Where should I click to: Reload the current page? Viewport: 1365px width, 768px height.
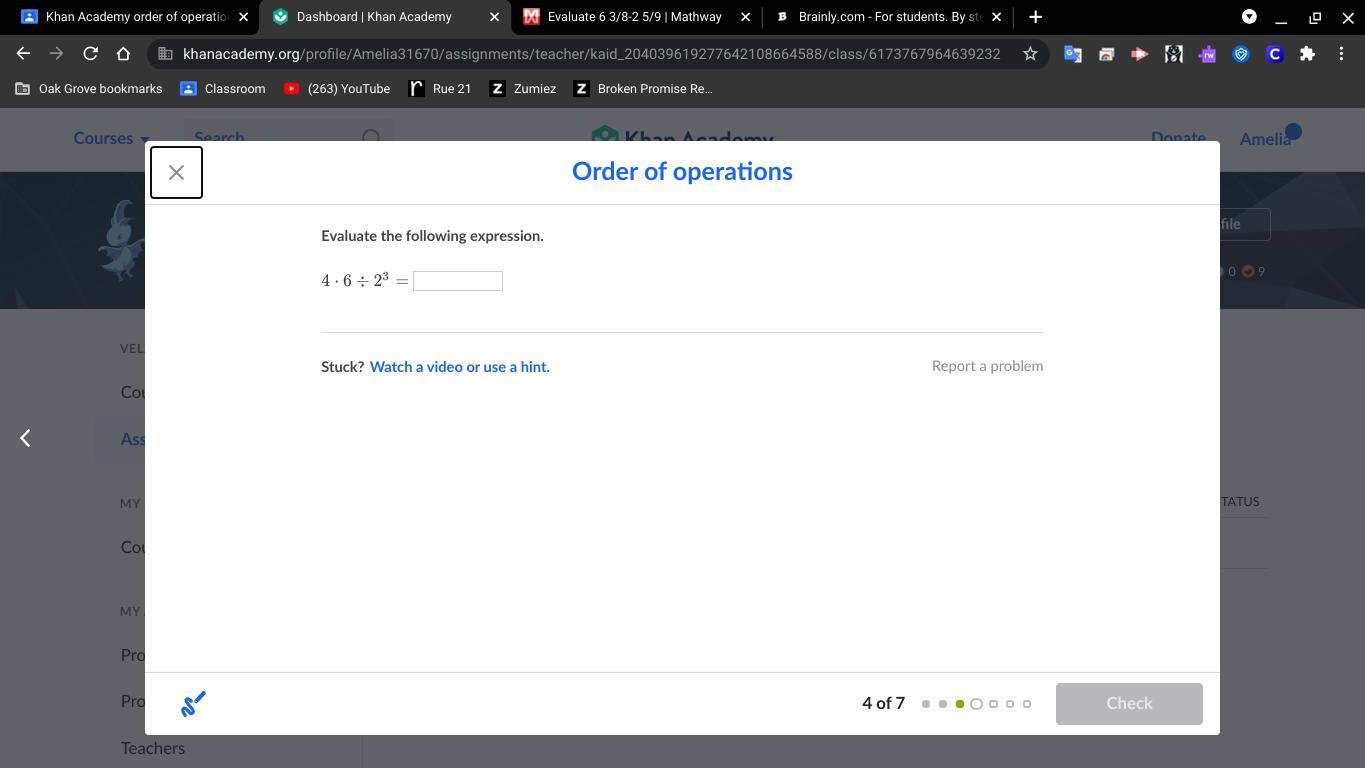(x=90, y=54)
